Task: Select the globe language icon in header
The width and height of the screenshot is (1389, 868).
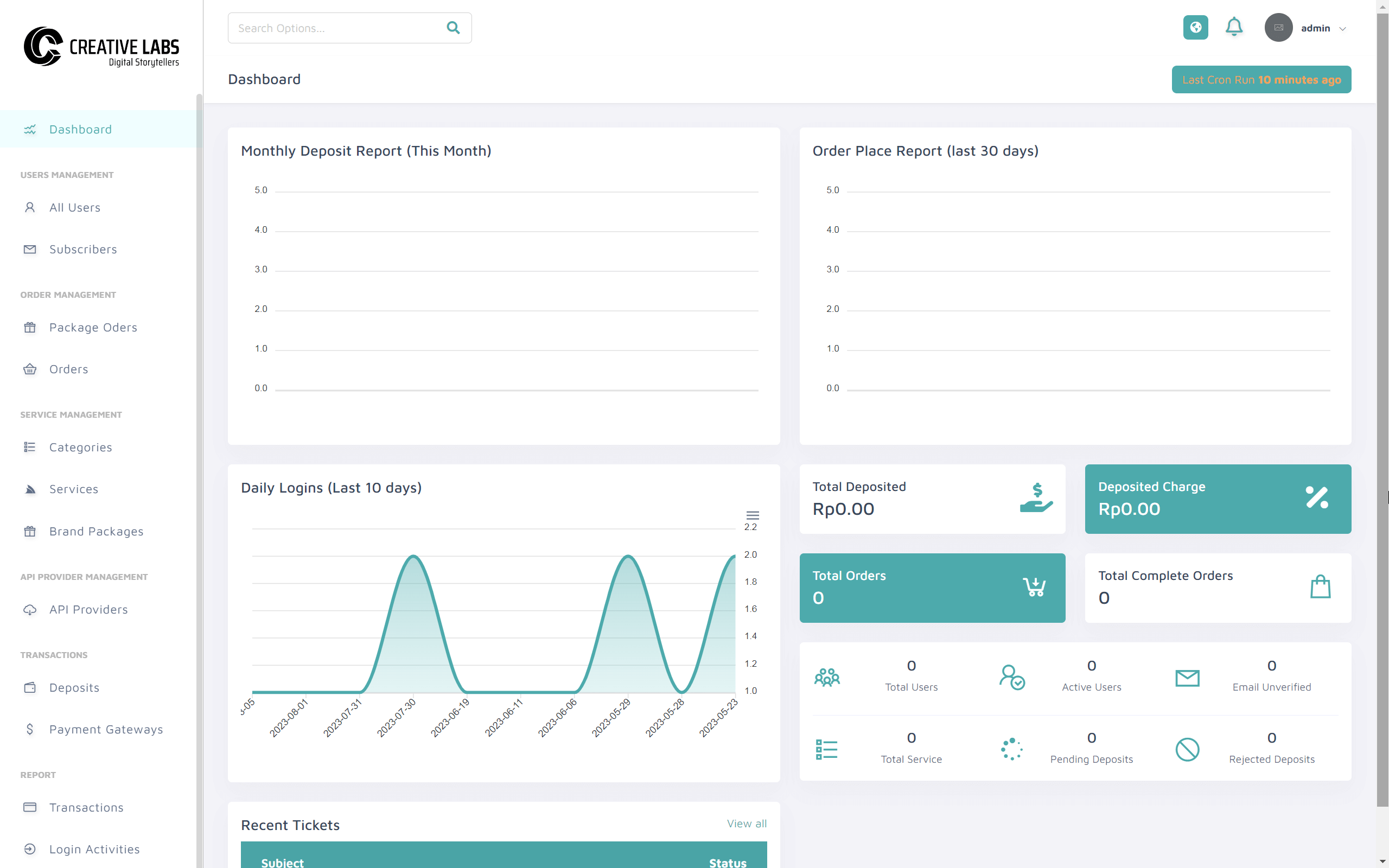Action: pyautogui.click(x=1195, y=27)
